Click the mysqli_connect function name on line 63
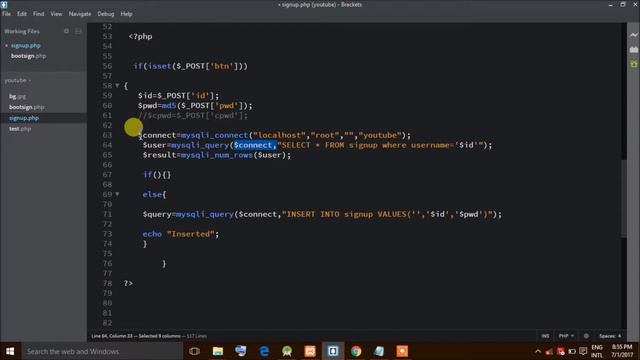This screenshot has width=640, height=360. click(x=214, y=135)
